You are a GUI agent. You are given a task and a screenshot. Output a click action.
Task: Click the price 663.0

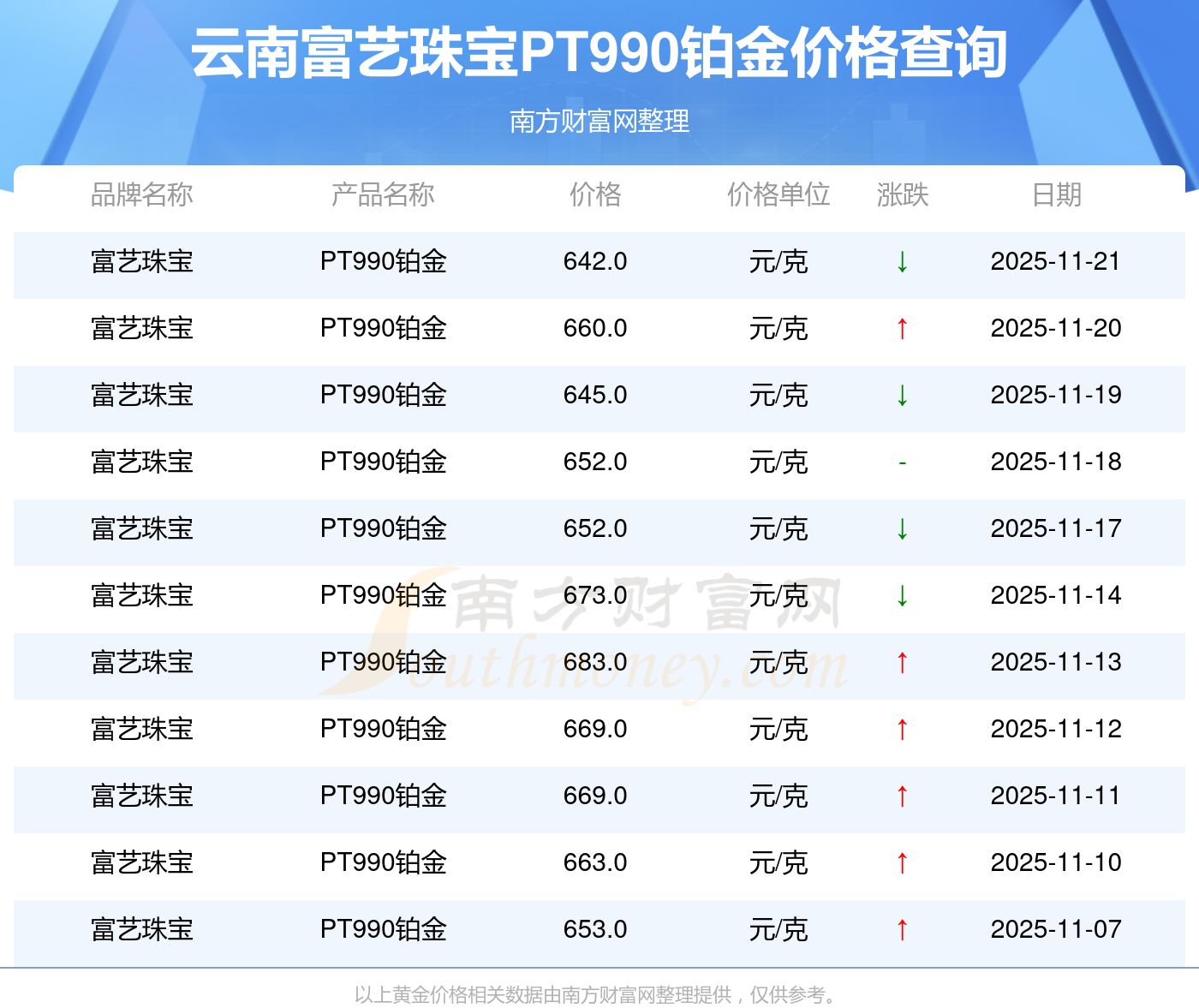[x=595, y=862]
